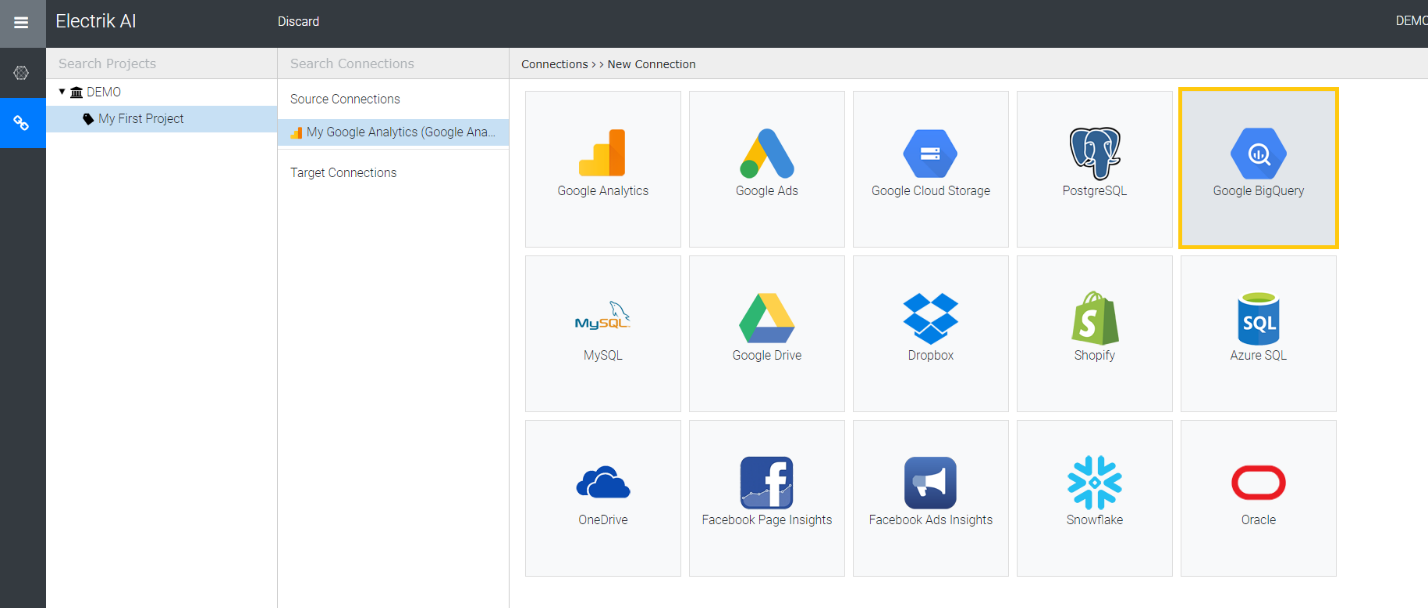Collapse the DEMO tree node
1428x608 pixels.
[63, 91]
